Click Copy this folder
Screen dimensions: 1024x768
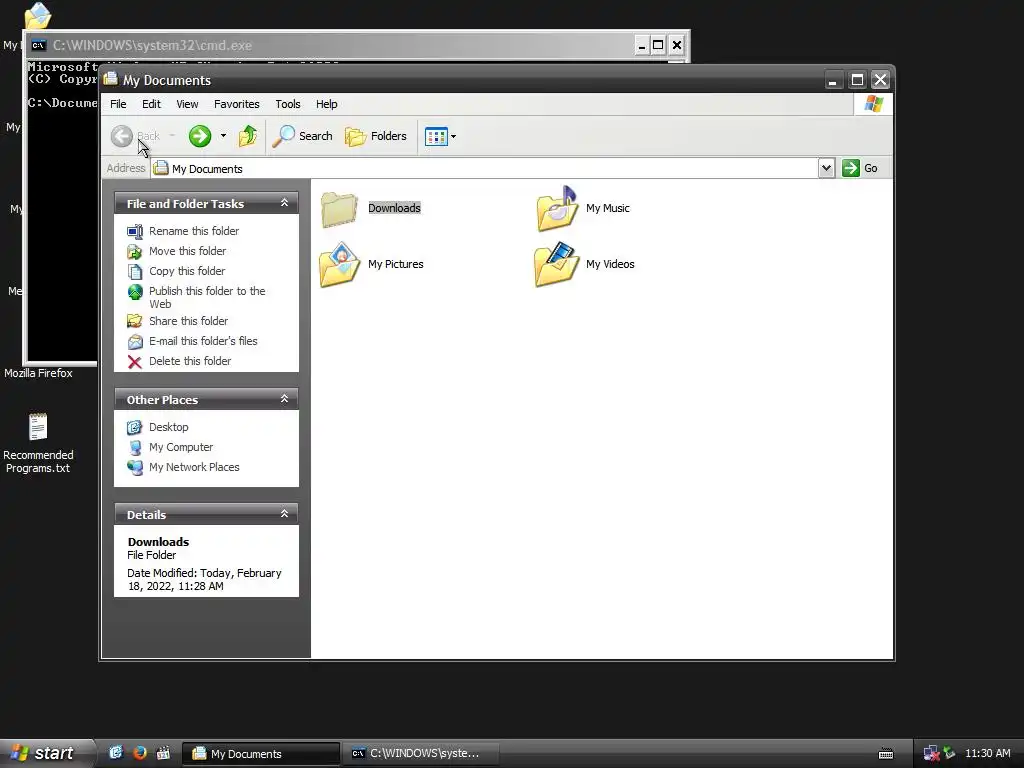coord(187,271)
